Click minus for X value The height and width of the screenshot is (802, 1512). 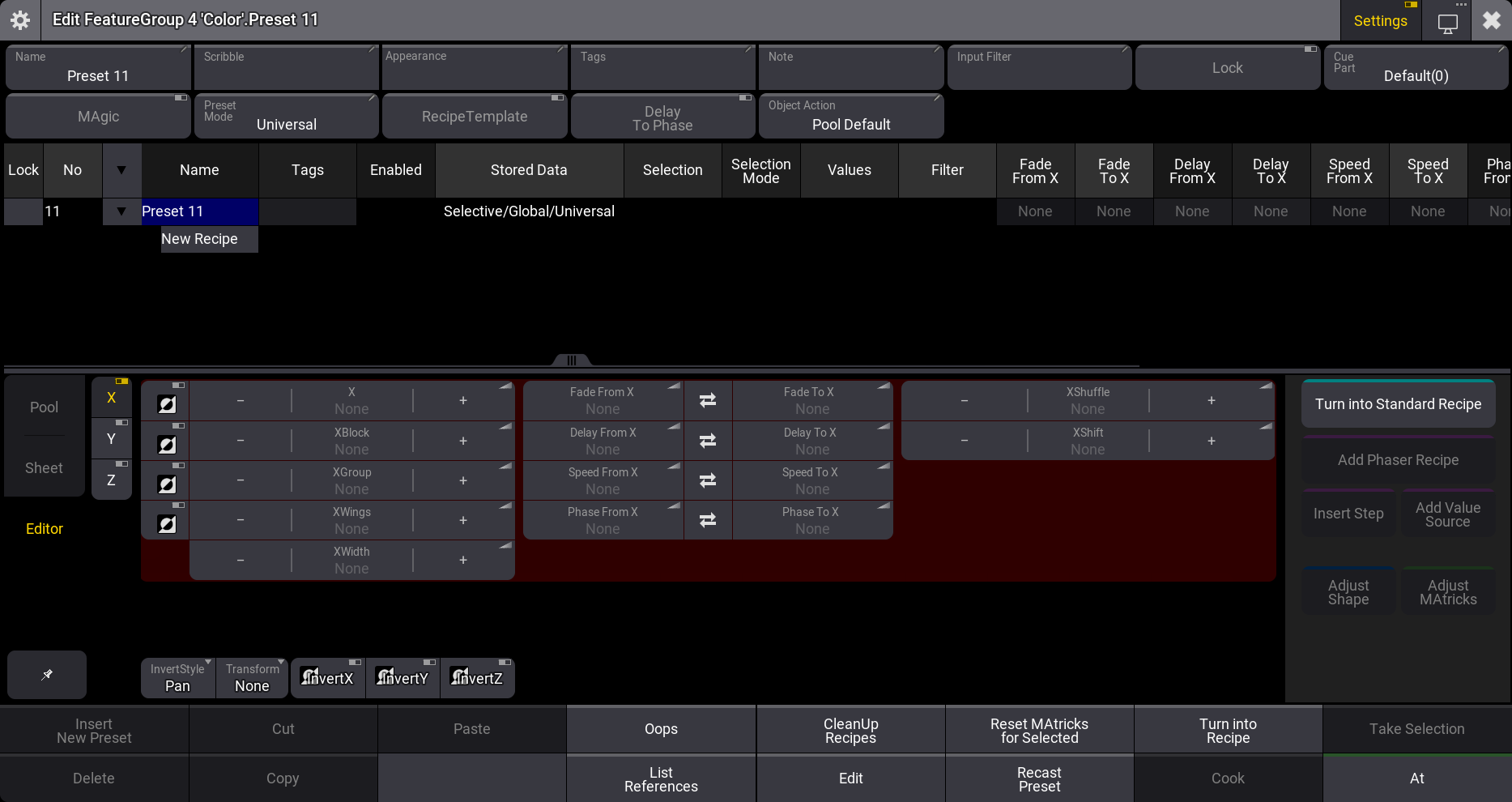(241, 400)
